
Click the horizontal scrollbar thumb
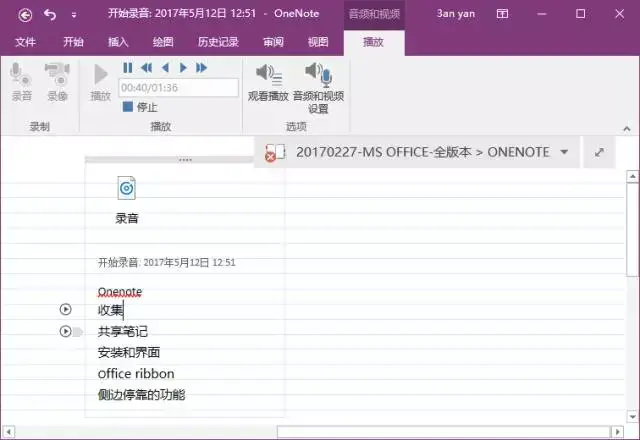444,432
